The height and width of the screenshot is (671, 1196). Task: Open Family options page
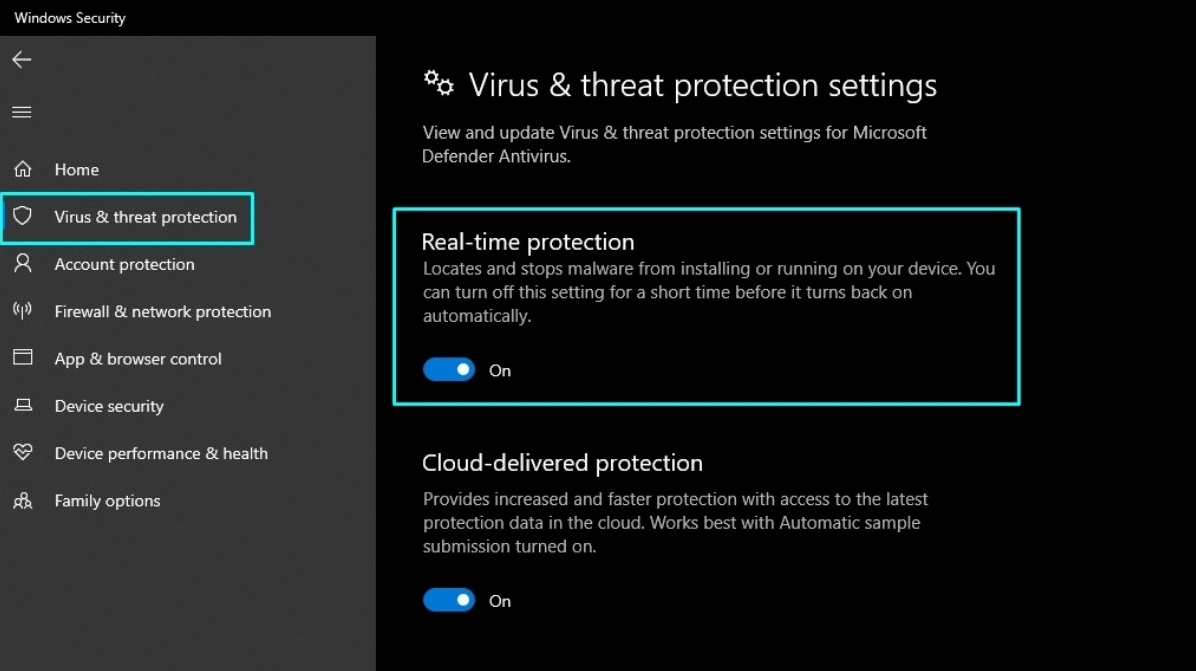coord(107,501)
